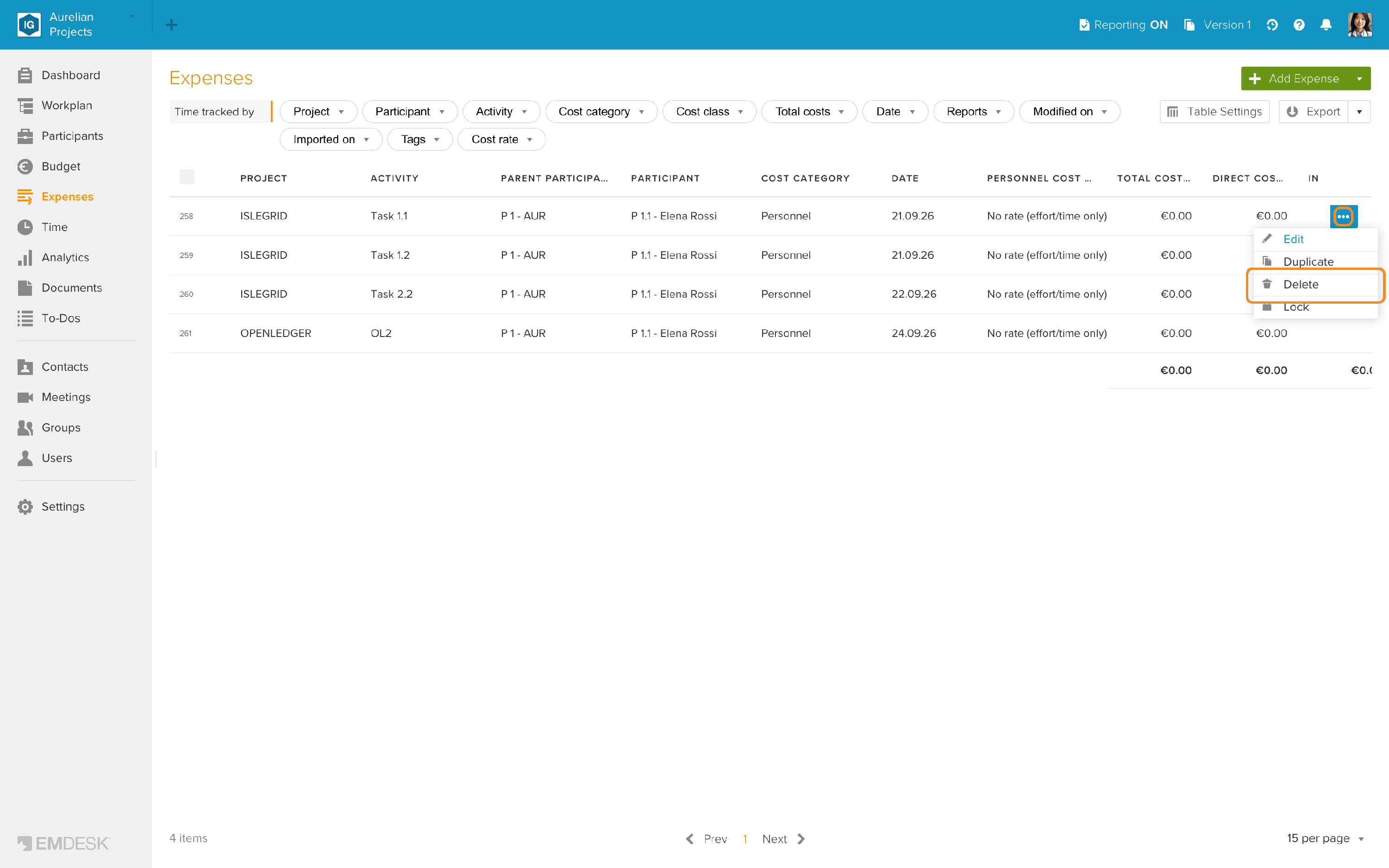Choose Edit from the row menu
The image size is (1389, 868).
[1315, 239]
